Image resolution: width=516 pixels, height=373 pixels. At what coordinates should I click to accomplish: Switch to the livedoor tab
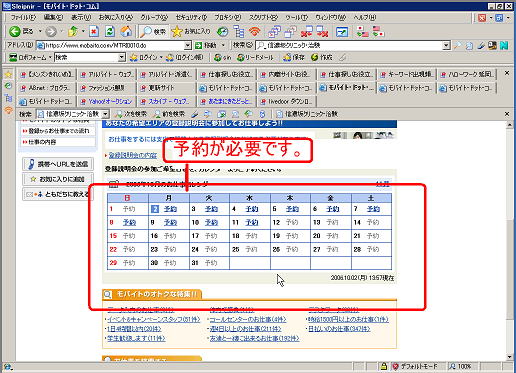(x=287, y=101)
